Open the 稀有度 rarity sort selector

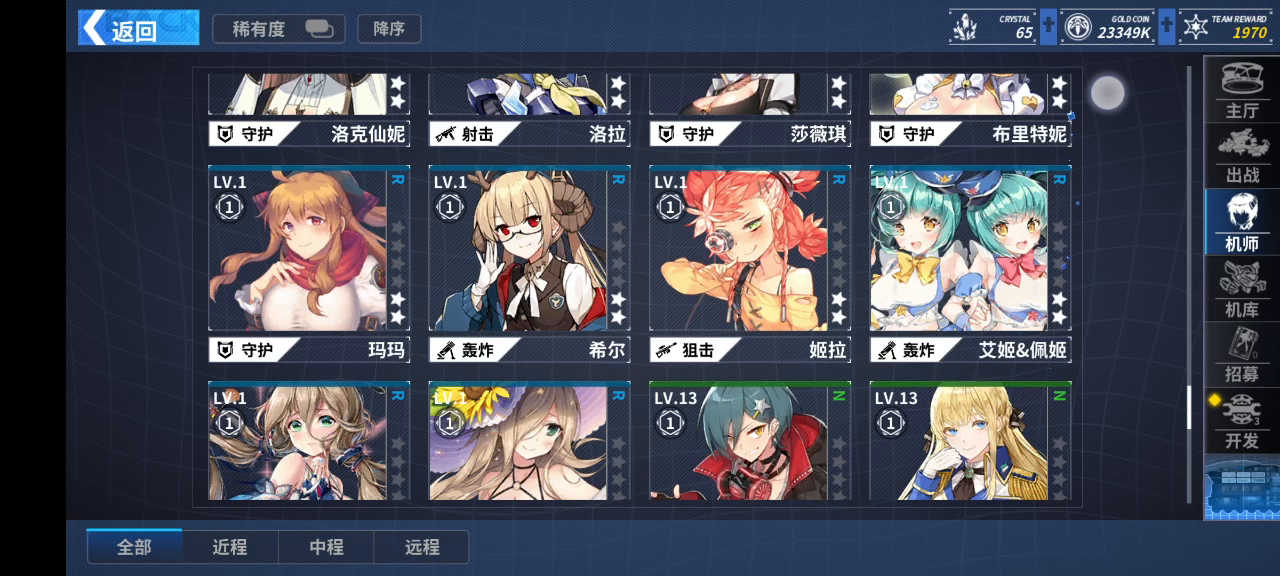(x=279, y=29)
